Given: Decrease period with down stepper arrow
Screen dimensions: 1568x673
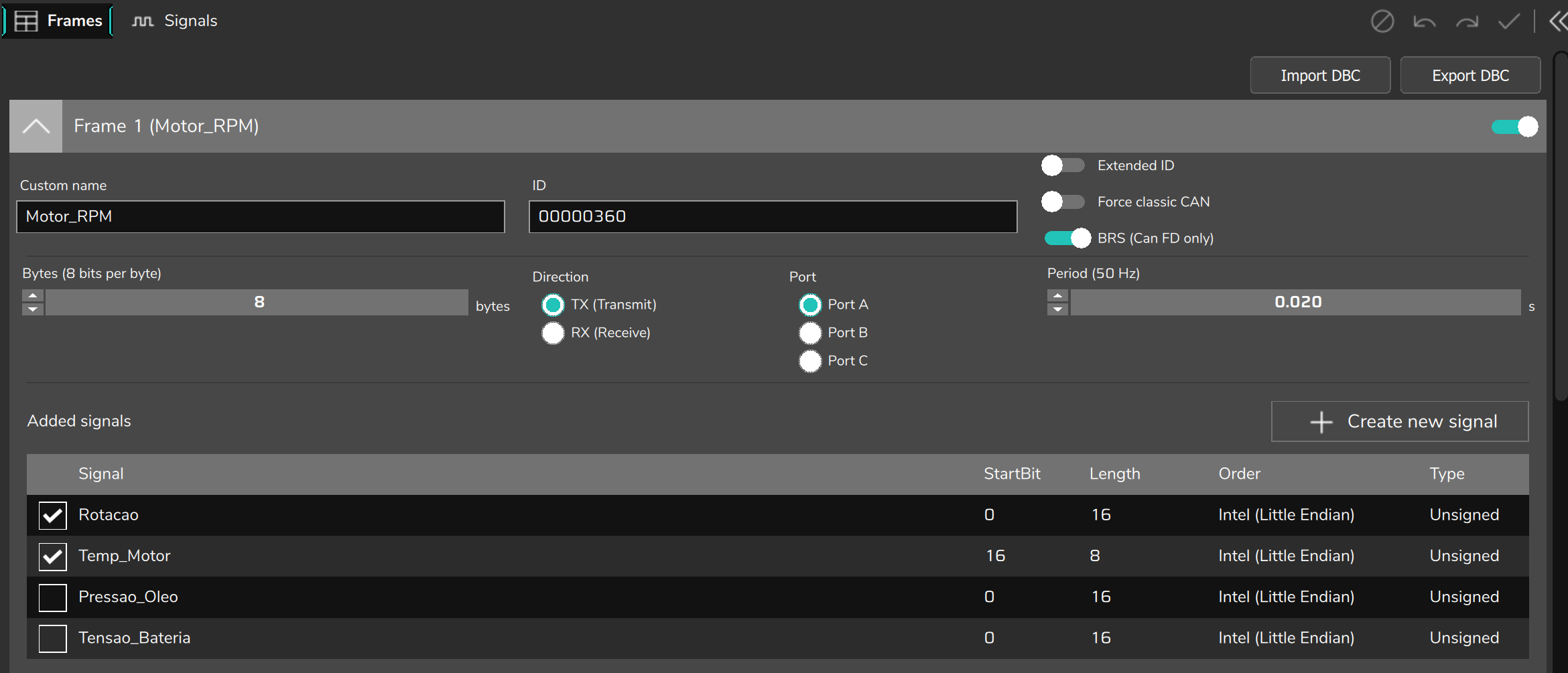Looking at the screenshot, I should tap(1057, 309).
